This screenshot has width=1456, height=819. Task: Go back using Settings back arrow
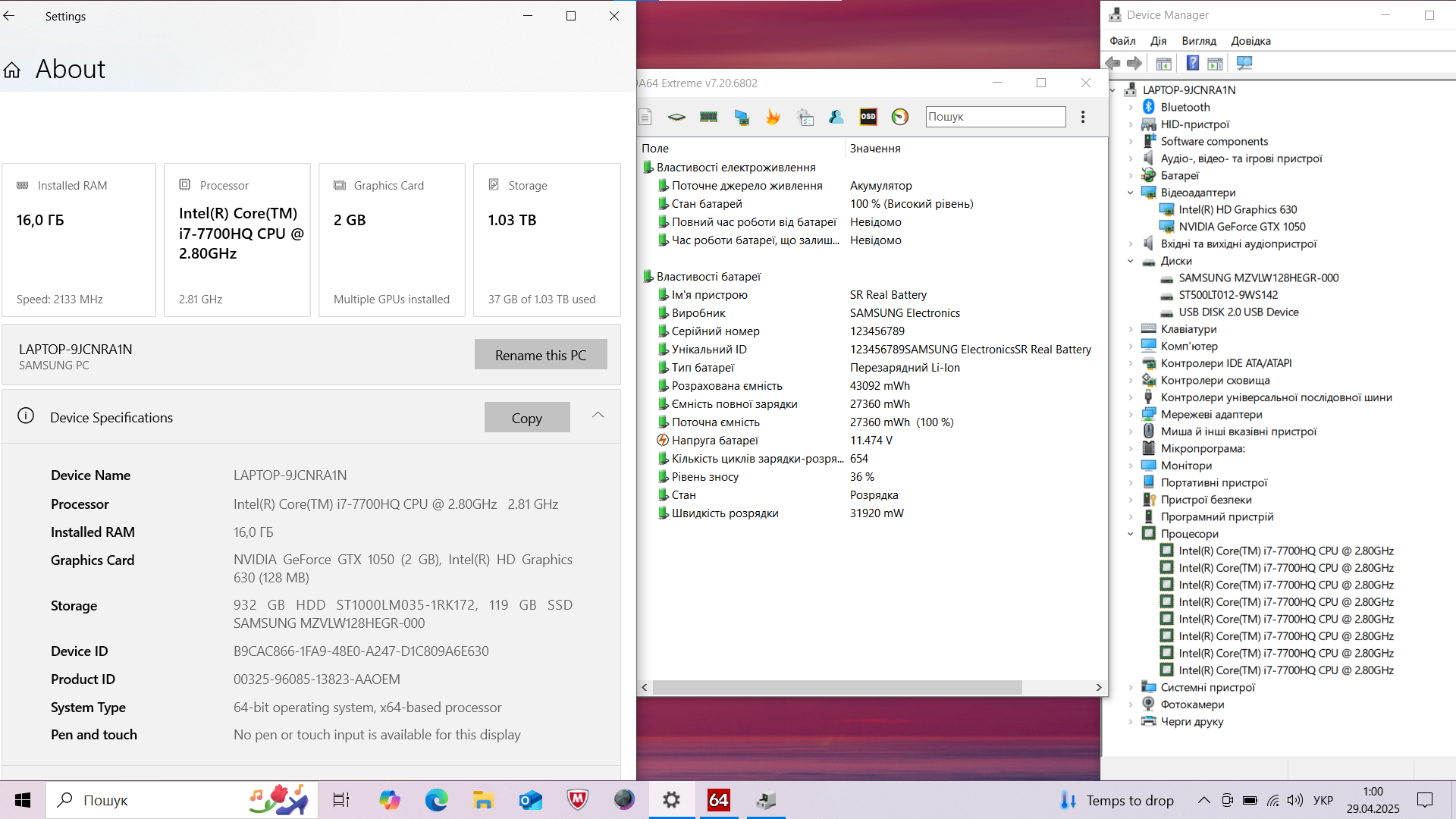(x=9, y=16)
